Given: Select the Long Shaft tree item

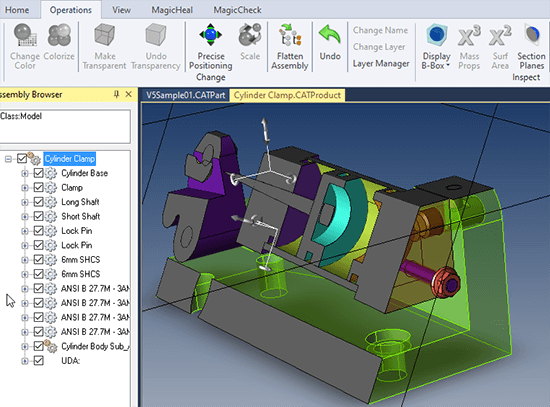Looking at the screenshot, I should point(80,202).
